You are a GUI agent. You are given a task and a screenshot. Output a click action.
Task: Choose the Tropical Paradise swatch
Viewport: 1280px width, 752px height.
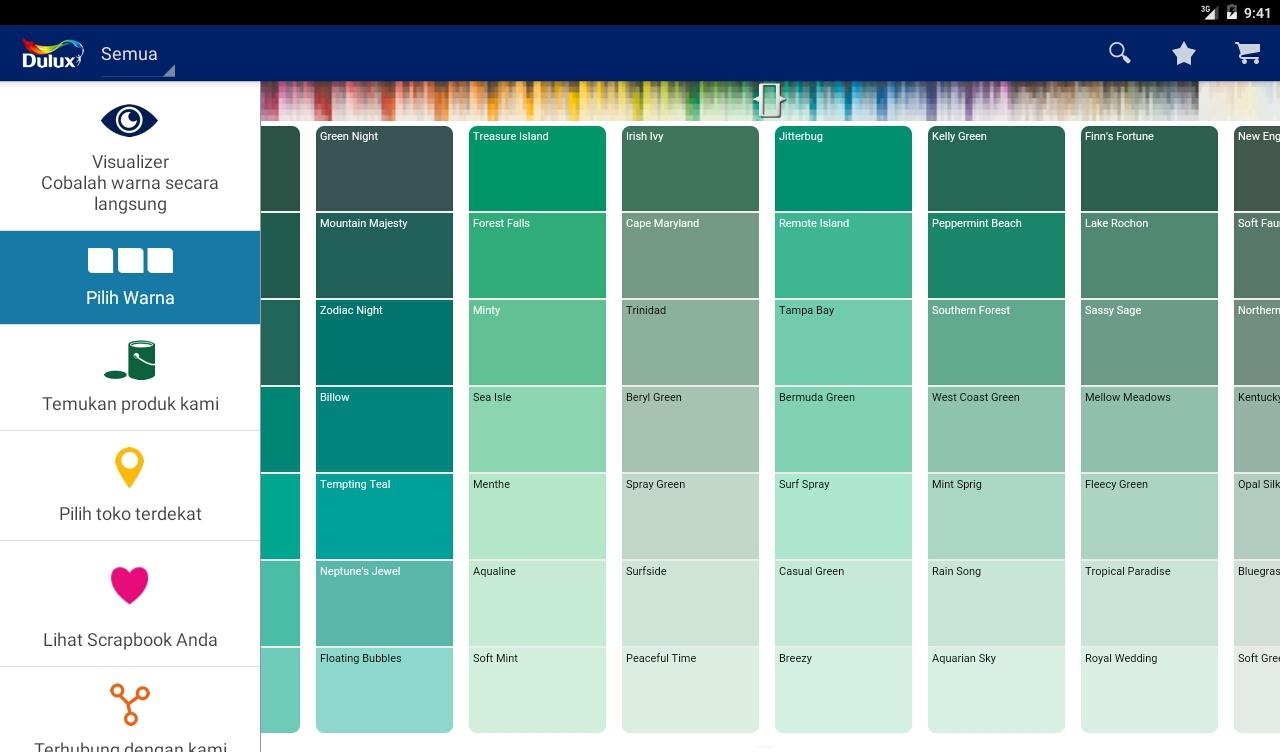click(1149, 604)
